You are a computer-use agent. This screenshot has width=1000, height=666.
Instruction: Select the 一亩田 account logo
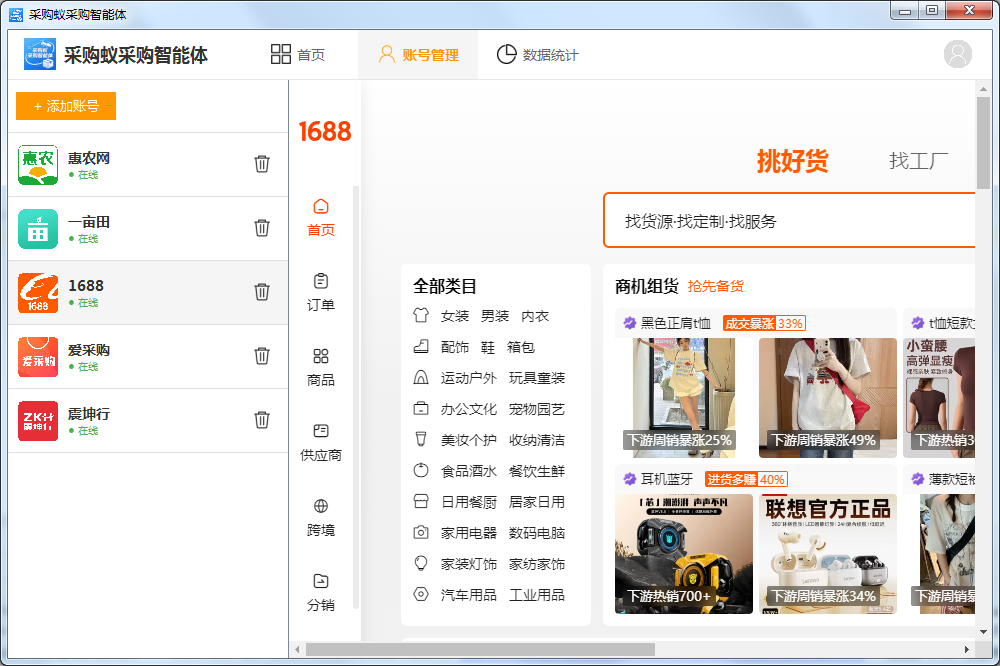(x=38, y=228)
